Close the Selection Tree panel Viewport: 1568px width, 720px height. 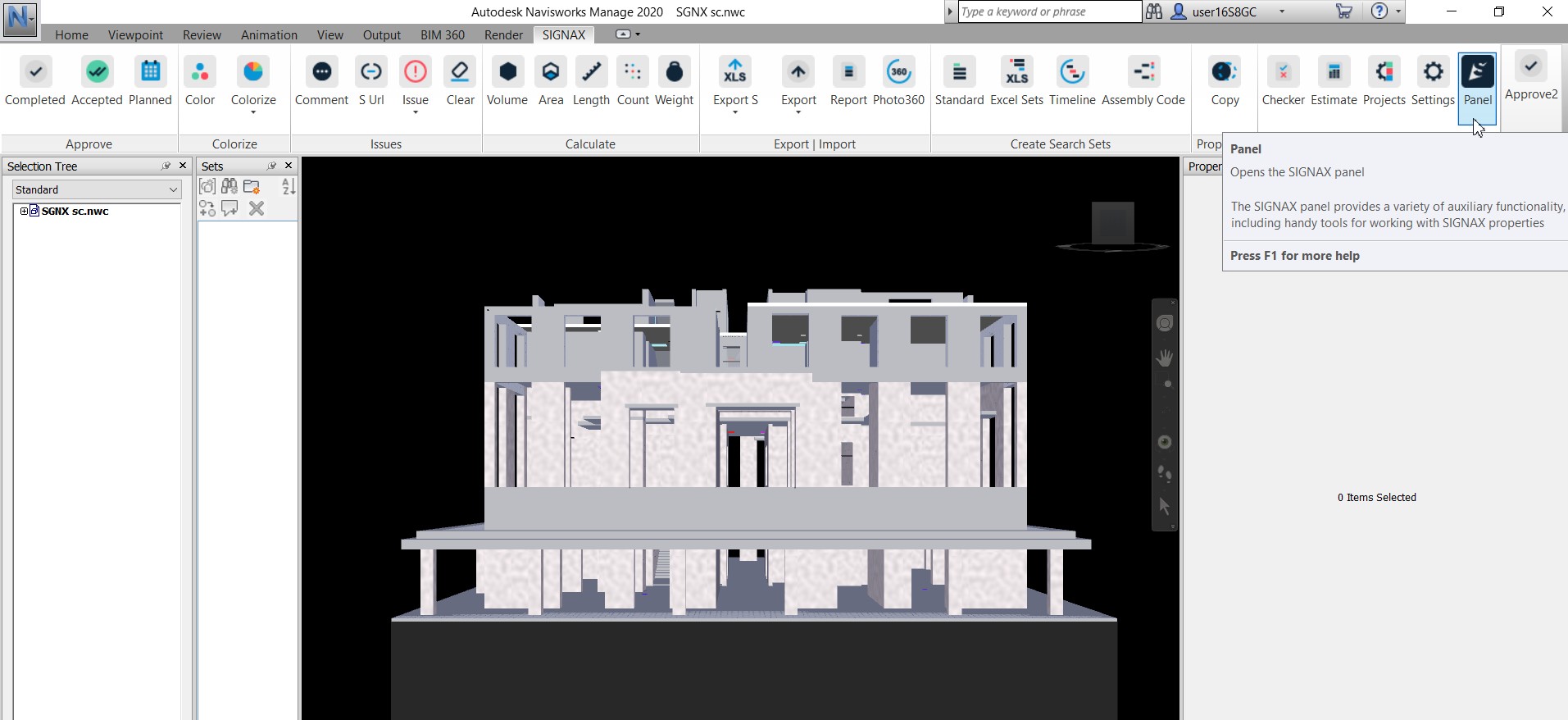point(183,166)
